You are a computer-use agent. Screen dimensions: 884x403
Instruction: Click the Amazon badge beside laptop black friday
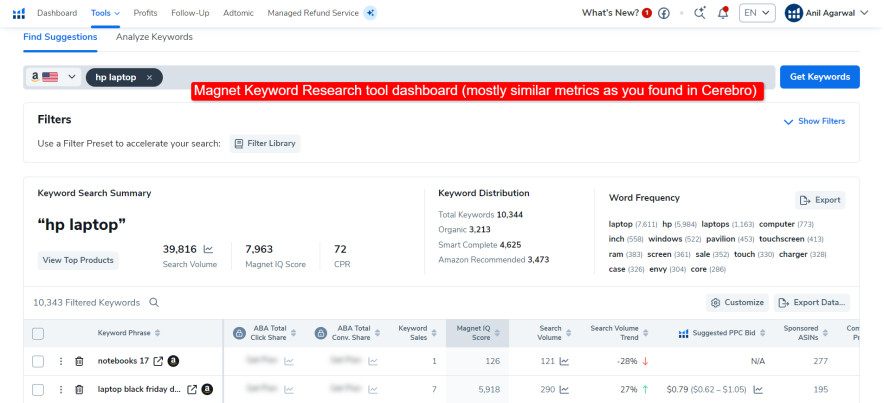207,389
